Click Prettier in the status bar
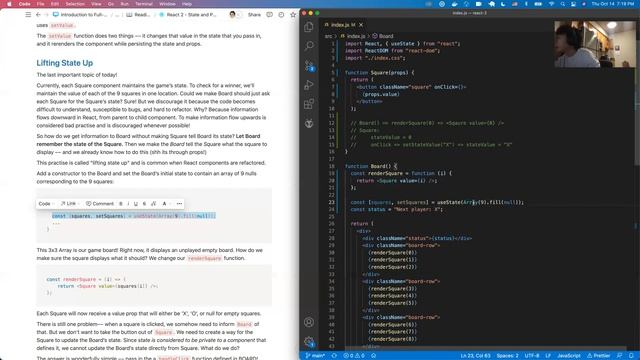The height and width of the screenshot is (360, 640). pos(598,356)
